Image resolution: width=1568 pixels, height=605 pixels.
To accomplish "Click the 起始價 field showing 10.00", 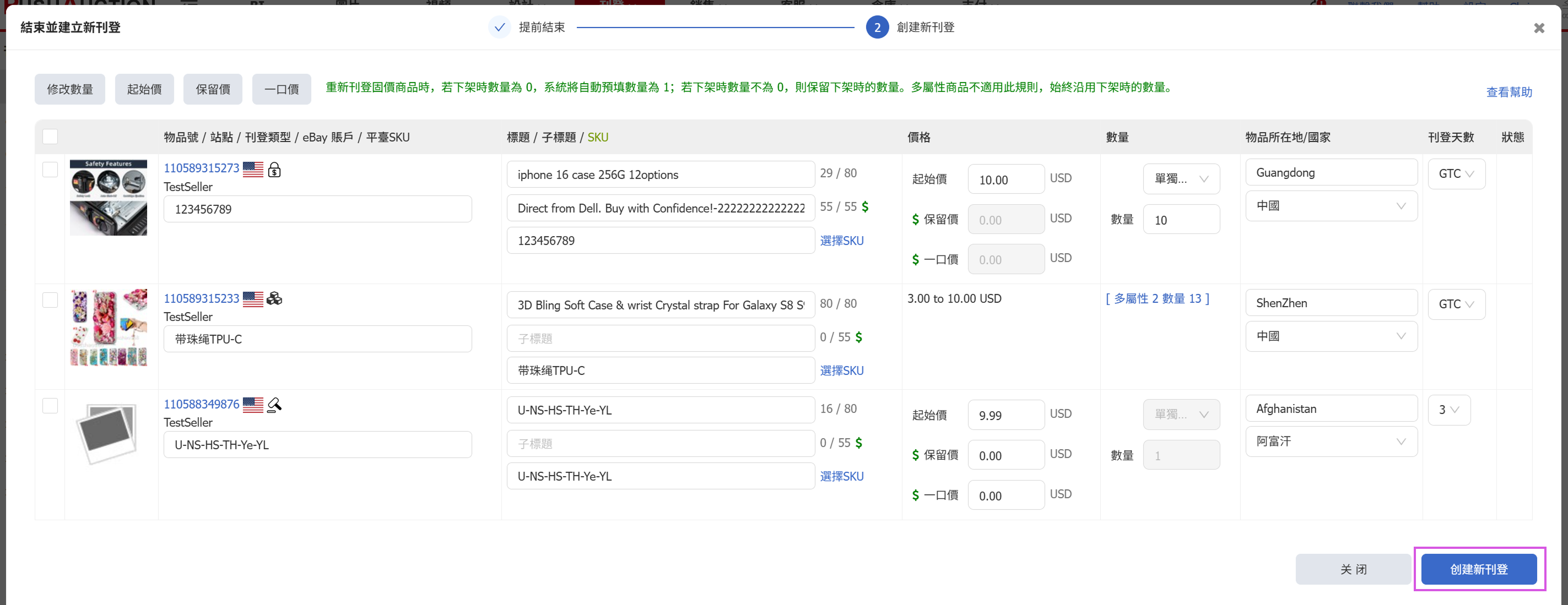I will pyautogui.click(x=1005, y=180).
